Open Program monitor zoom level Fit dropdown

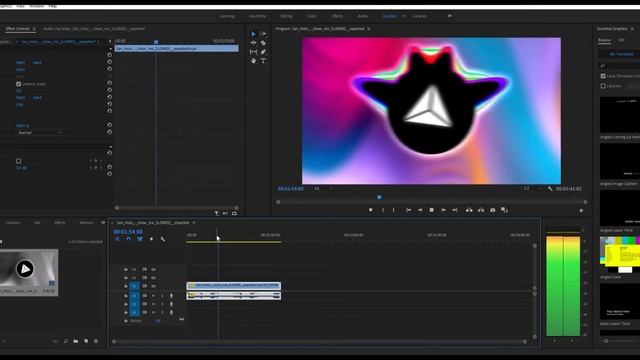tap(323, 189)
